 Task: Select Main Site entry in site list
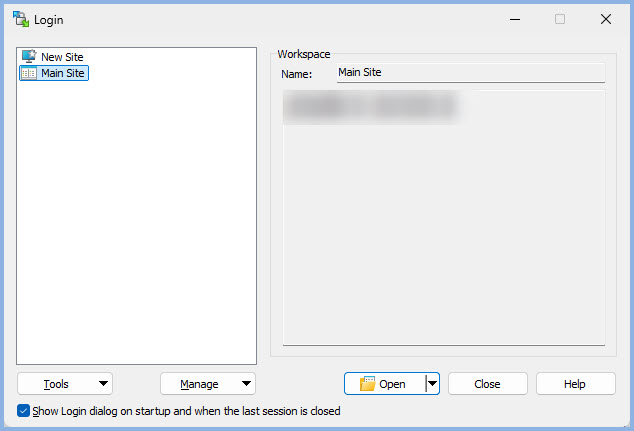point(63,73)
